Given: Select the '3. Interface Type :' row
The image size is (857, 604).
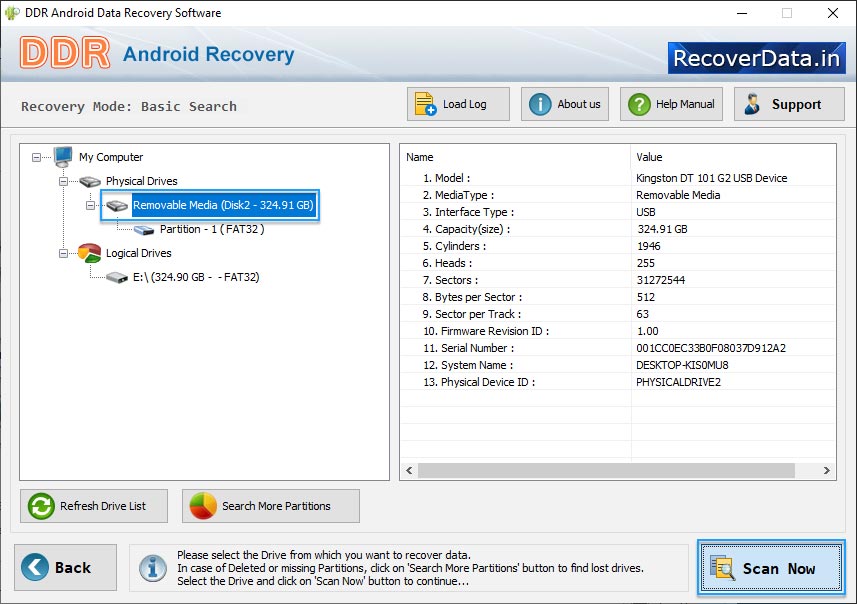Looking at the screenshot, I should coord(618,212).
